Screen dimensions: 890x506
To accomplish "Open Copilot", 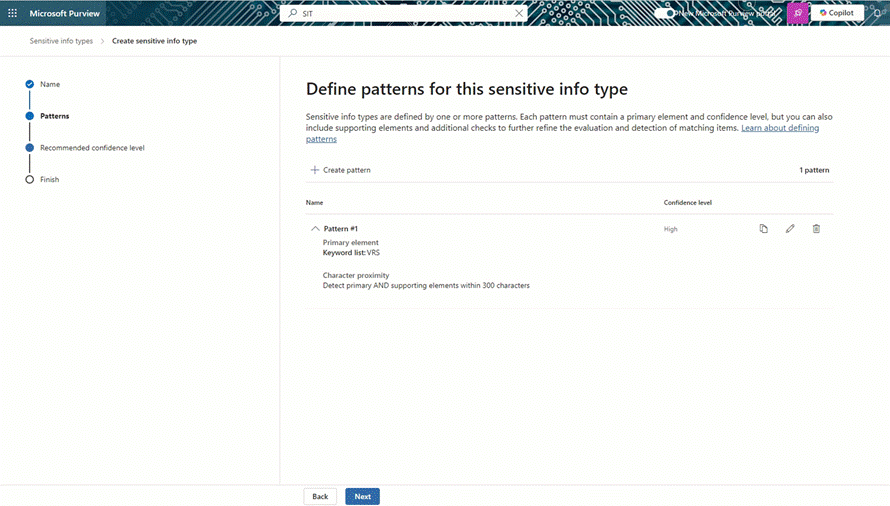I will point(837,13).
